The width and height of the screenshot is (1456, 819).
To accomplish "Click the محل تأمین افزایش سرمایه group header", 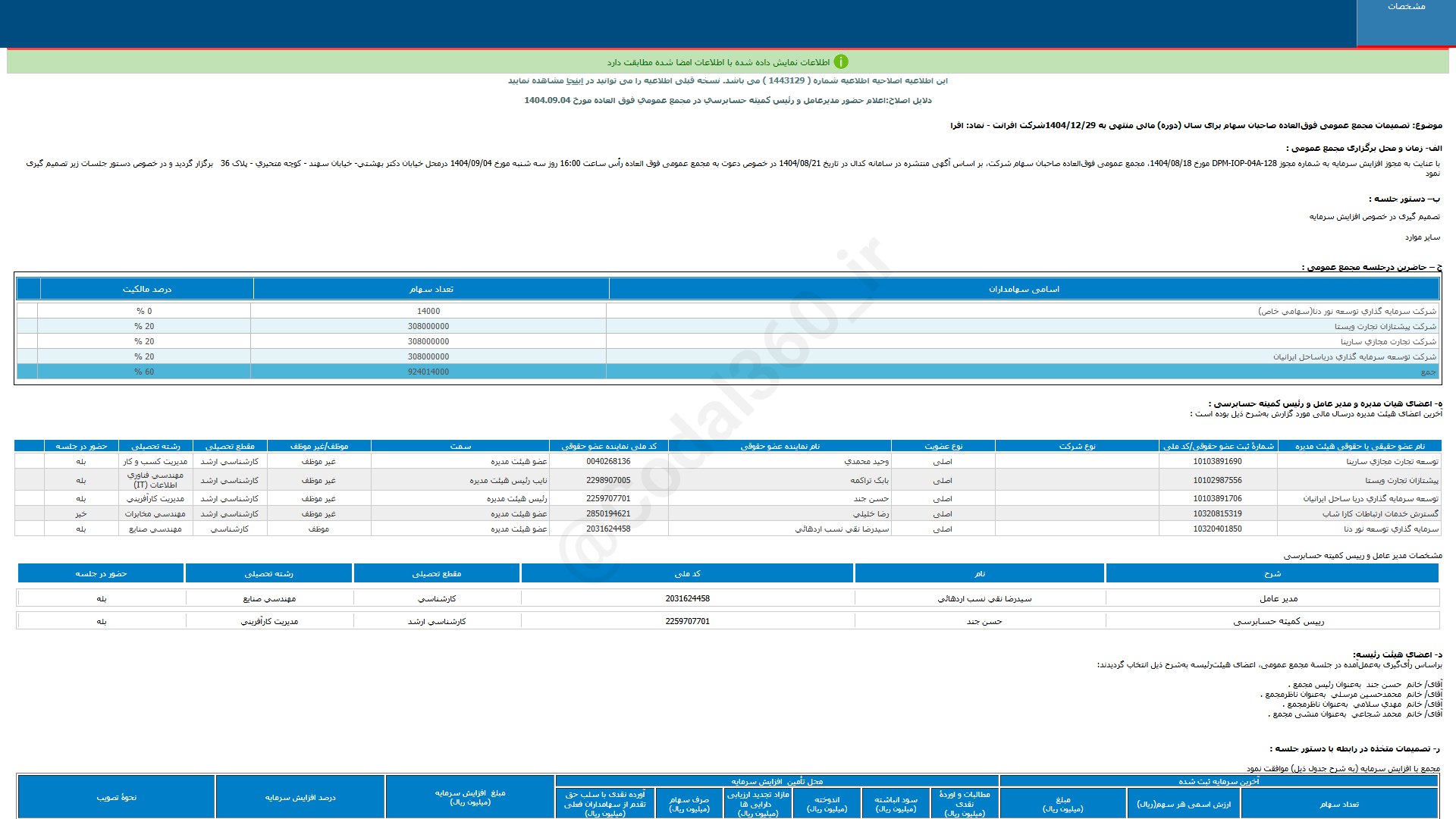I will [x=777, y=781].
